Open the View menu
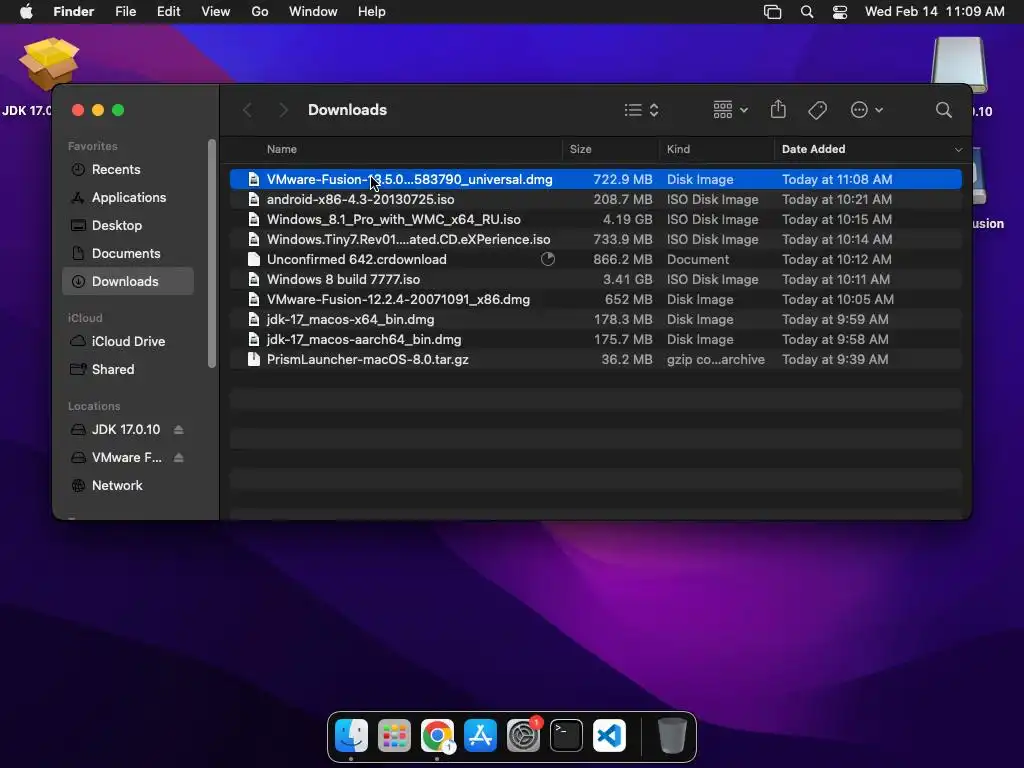 tap(216, 12)
